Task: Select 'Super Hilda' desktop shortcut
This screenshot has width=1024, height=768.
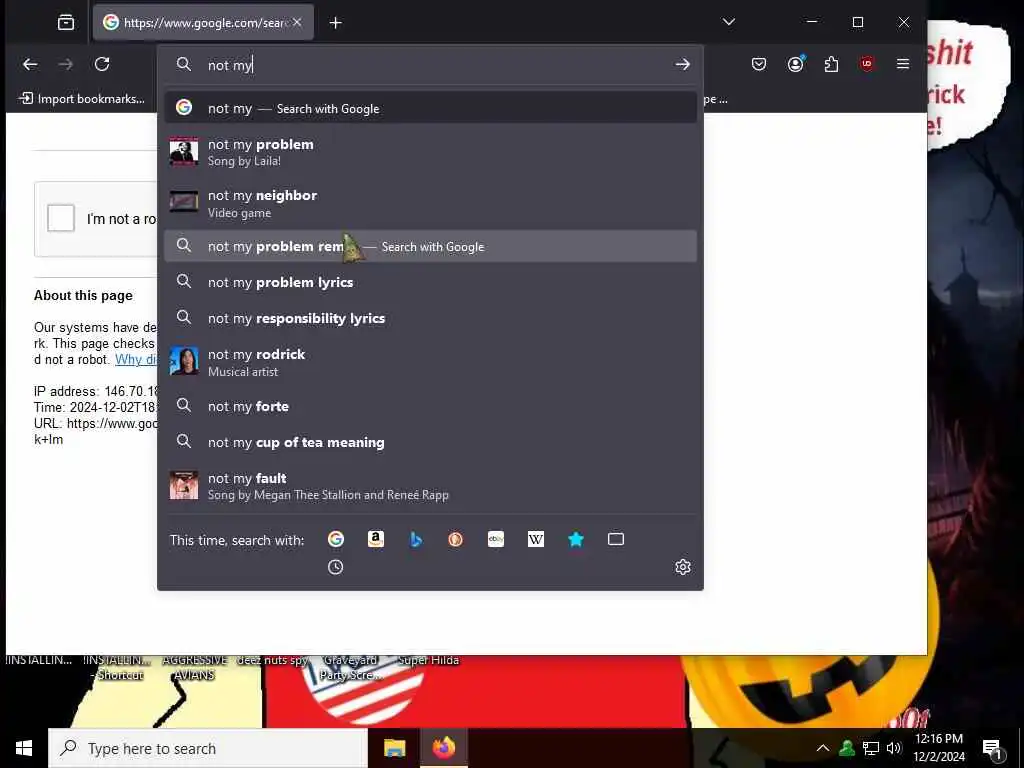Action: coord(428,660)
